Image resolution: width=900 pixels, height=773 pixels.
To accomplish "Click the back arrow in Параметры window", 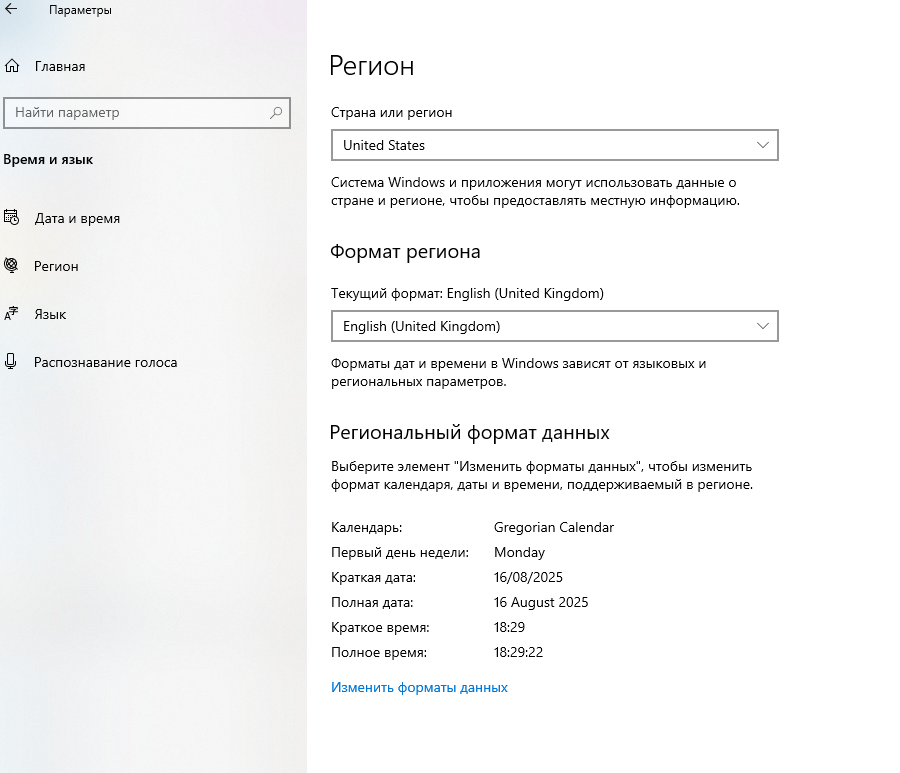I will (12, 10).
